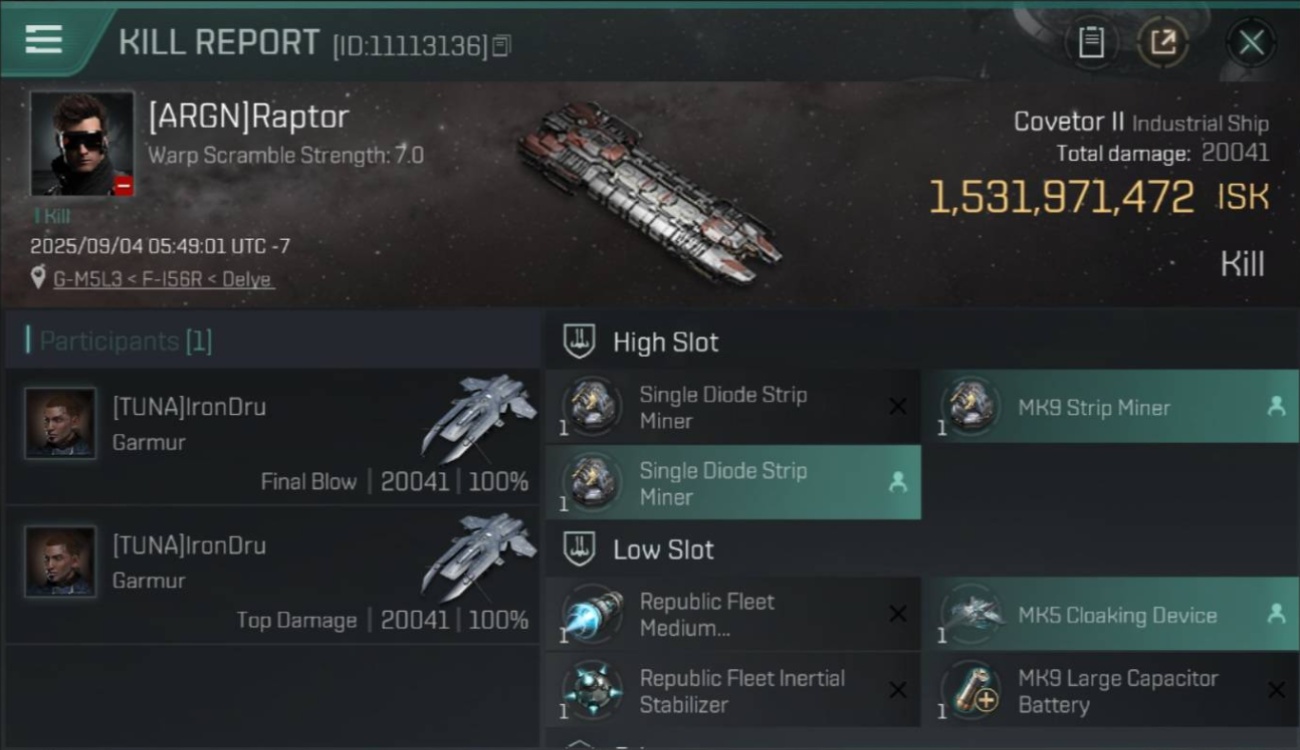The width and height of the screenshot is (1300, 750).
Task: Copy the kill report ID
Action: click(502, 45)
